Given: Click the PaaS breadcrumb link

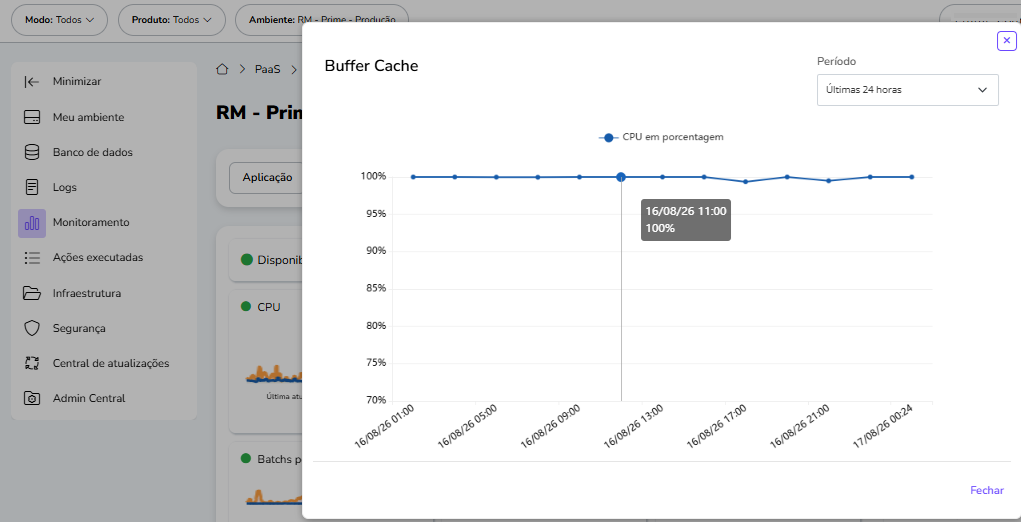Looking at the screenshot, I should point(267,69).
